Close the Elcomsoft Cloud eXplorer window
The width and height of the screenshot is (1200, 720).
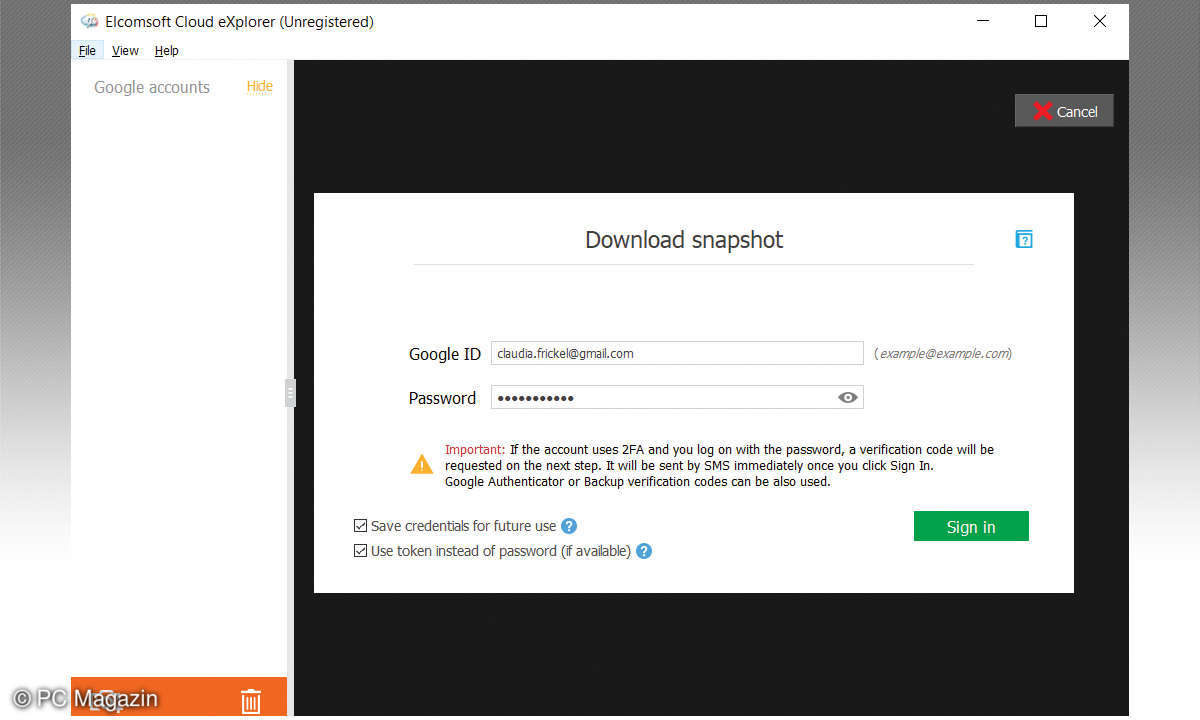click(x=1100, y=21)
